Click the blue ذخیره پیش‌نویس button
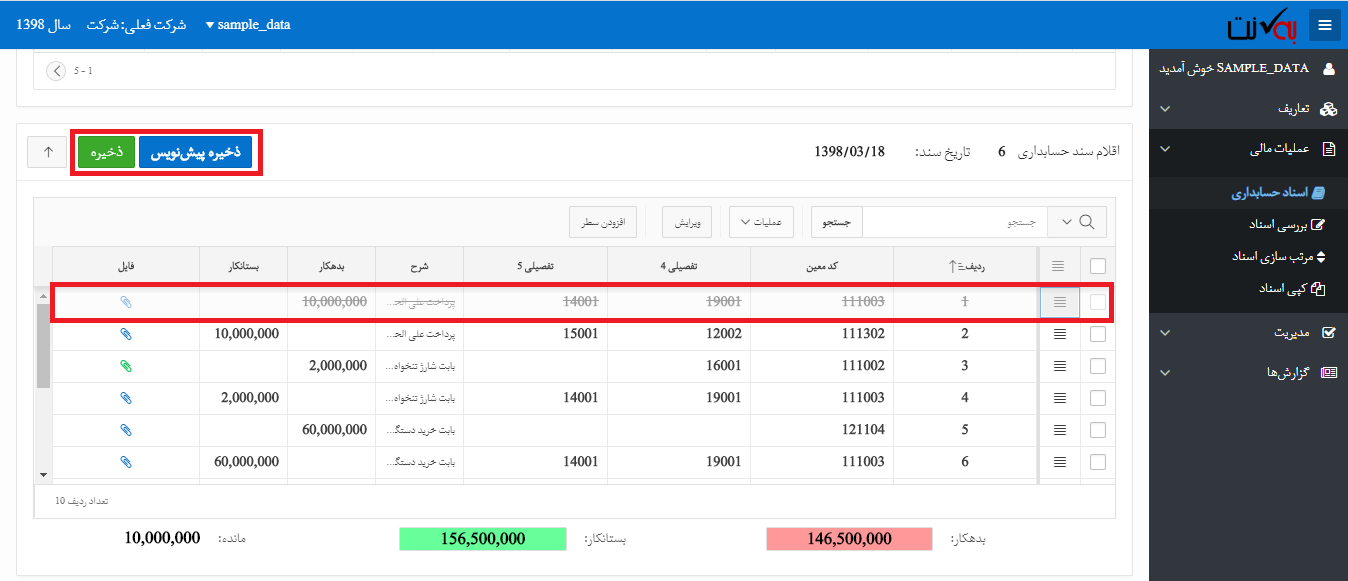This screenshot has height=581, width=1348. [x=196, y=153]
